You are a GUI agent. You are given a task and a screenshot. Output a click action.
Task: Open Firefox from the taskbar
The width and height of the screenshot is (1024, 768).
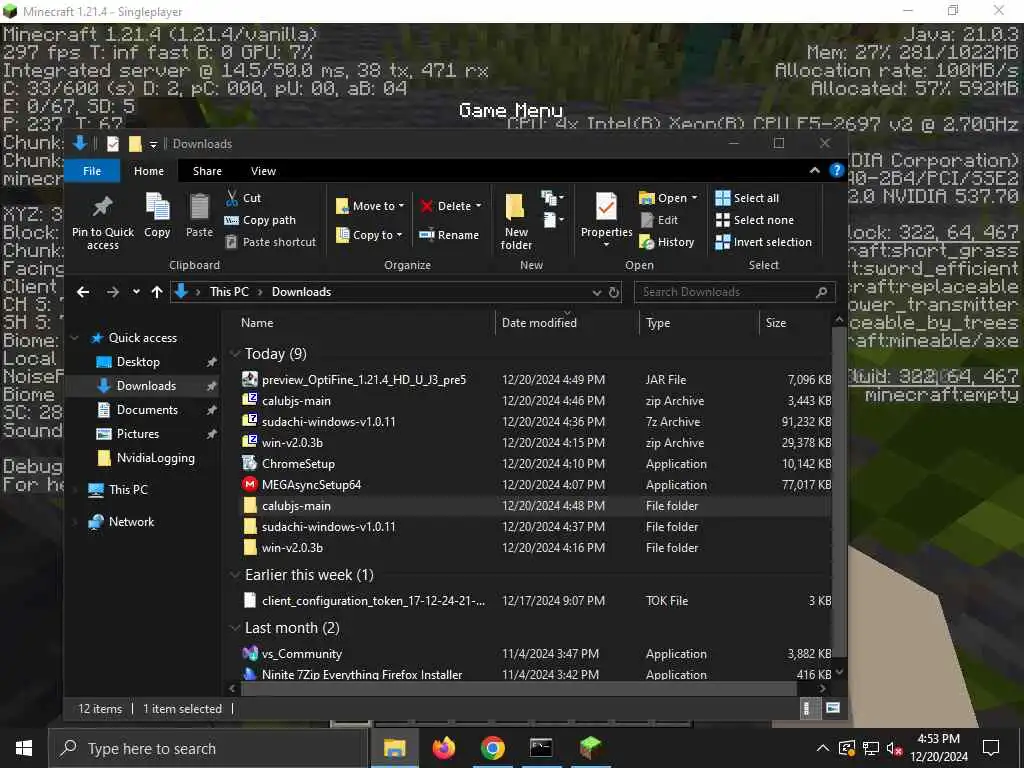click(444, 748)
